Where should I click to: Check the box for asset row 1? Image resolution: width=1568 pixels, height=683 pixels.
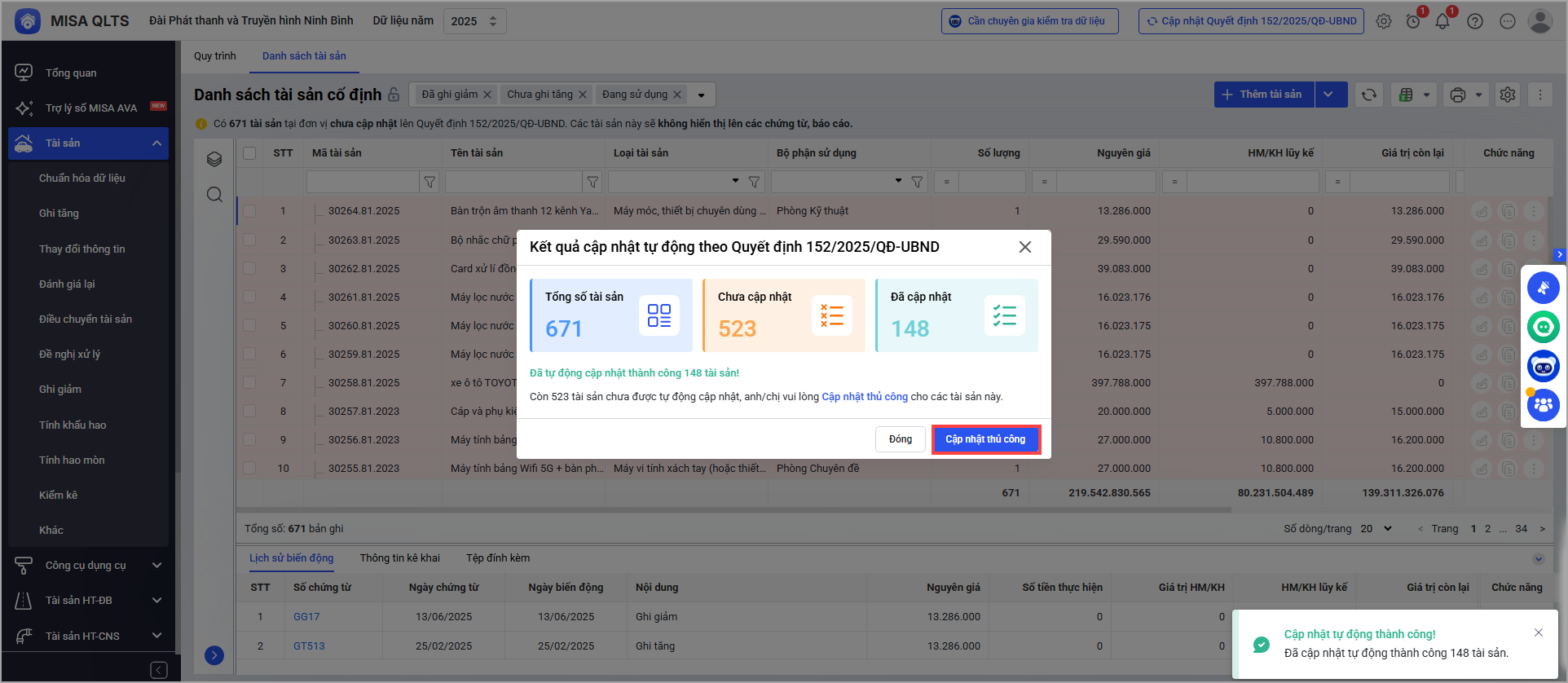pyautogui.click(x=249, y=211)
